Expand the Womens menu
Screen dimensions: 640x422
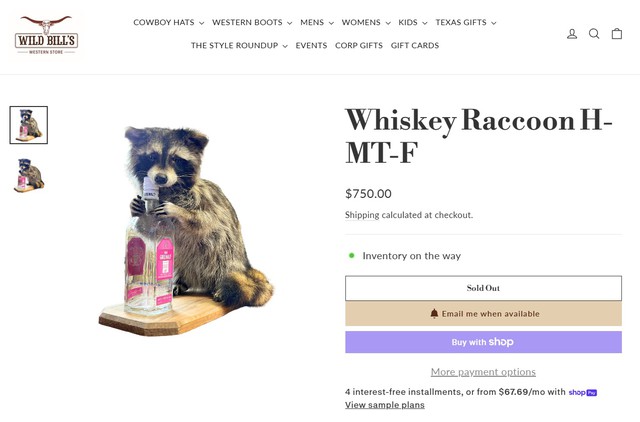(x=366, y=22)
